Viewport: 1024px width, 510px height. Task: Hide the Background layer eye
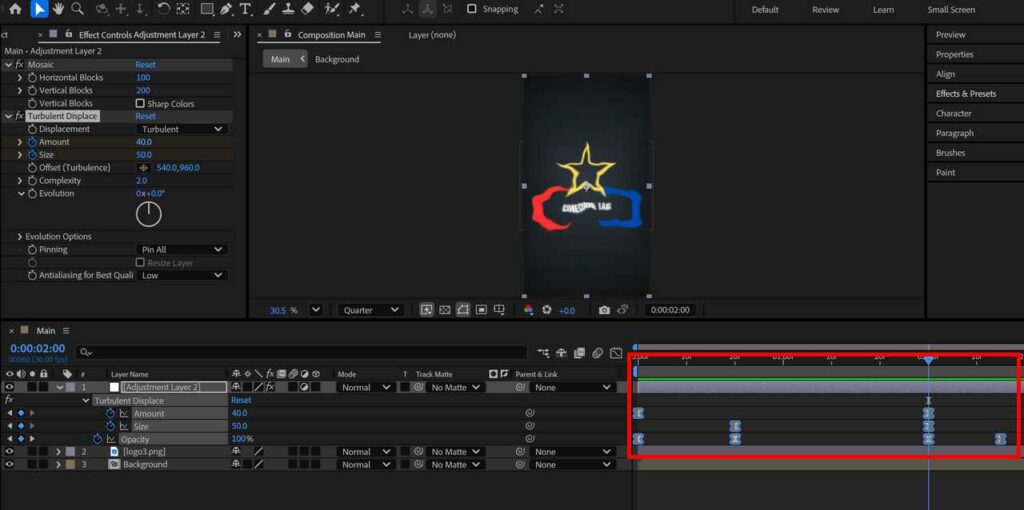click(x=9, y=464)
